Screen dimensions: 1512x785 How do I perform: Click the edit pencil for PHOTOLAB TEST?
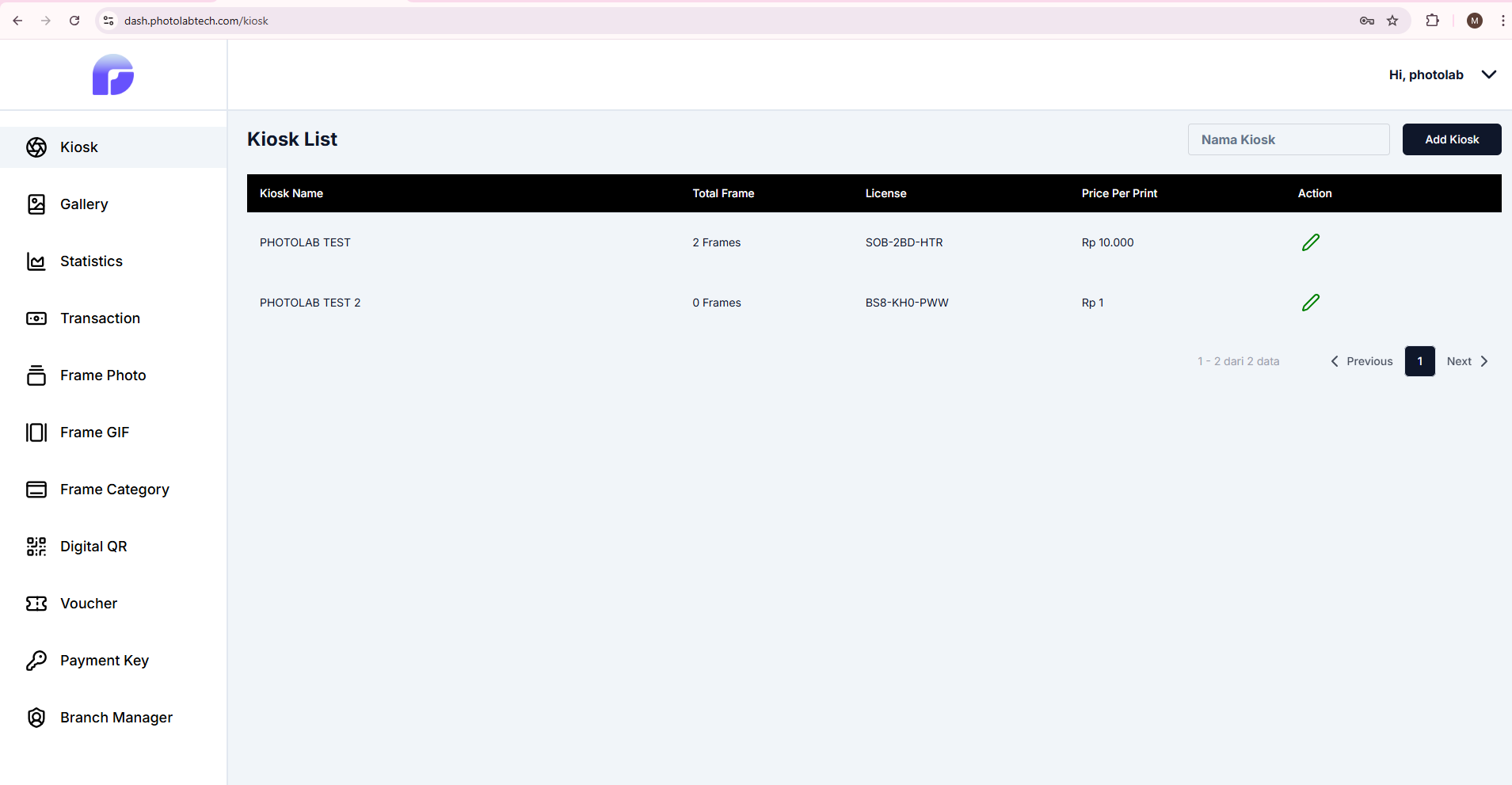[x=1311, y=242]
